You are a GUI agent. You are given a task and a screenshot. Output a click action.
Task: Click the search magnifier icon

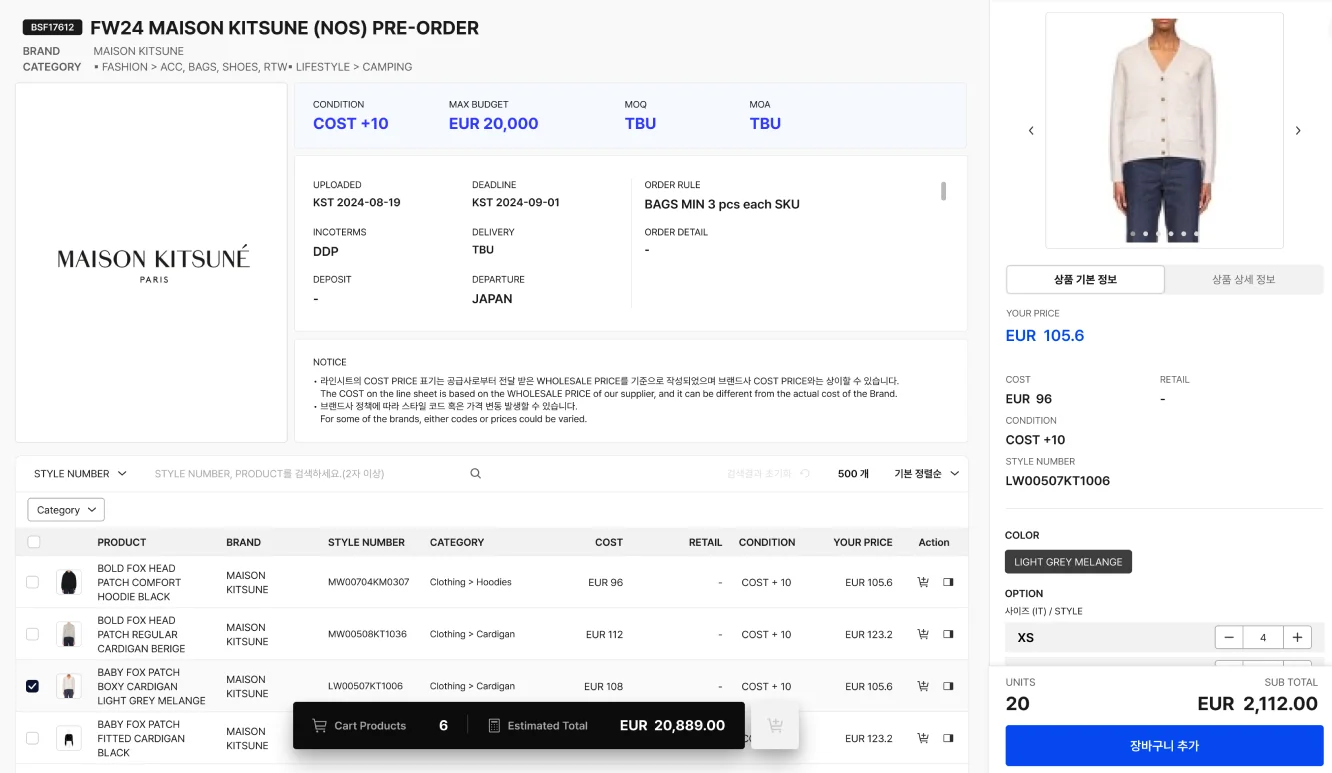(x=476, y=474)
